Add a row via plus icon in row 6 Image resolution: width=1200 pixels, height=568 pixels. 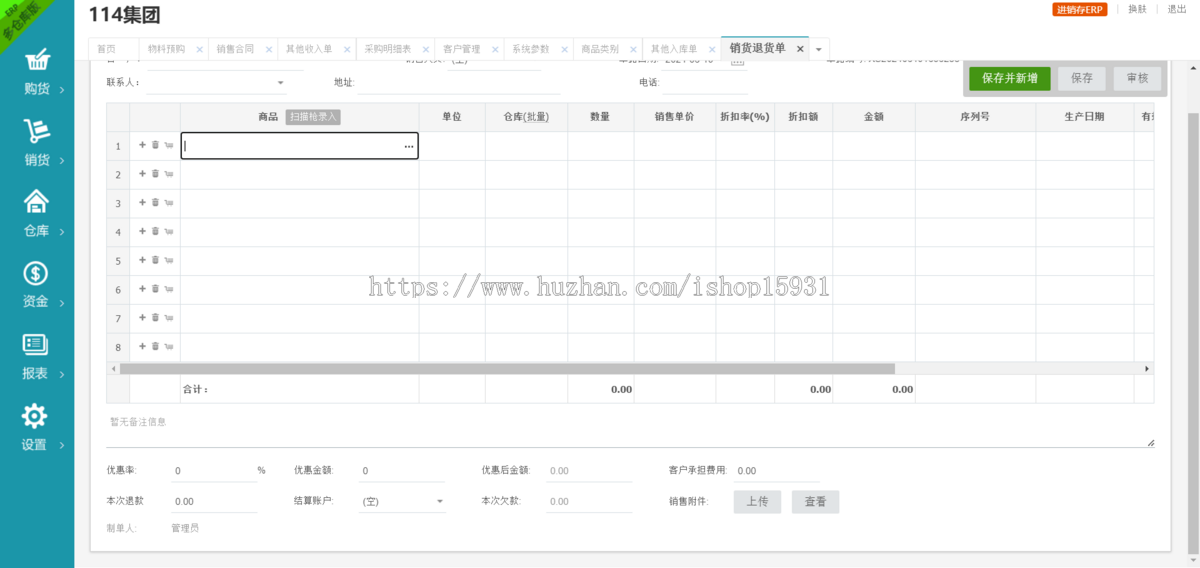[142, 289]
